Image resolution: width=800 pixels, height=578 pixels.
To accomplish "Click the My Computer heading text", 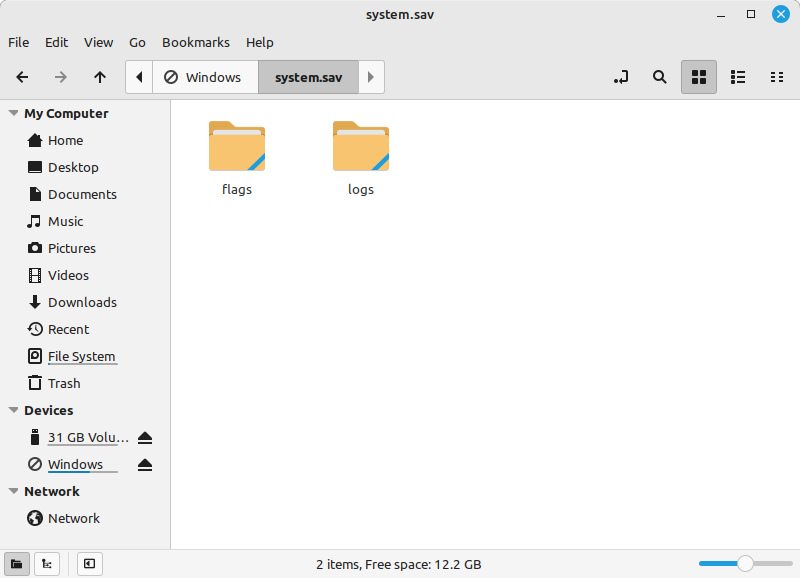I will [66, 113].
